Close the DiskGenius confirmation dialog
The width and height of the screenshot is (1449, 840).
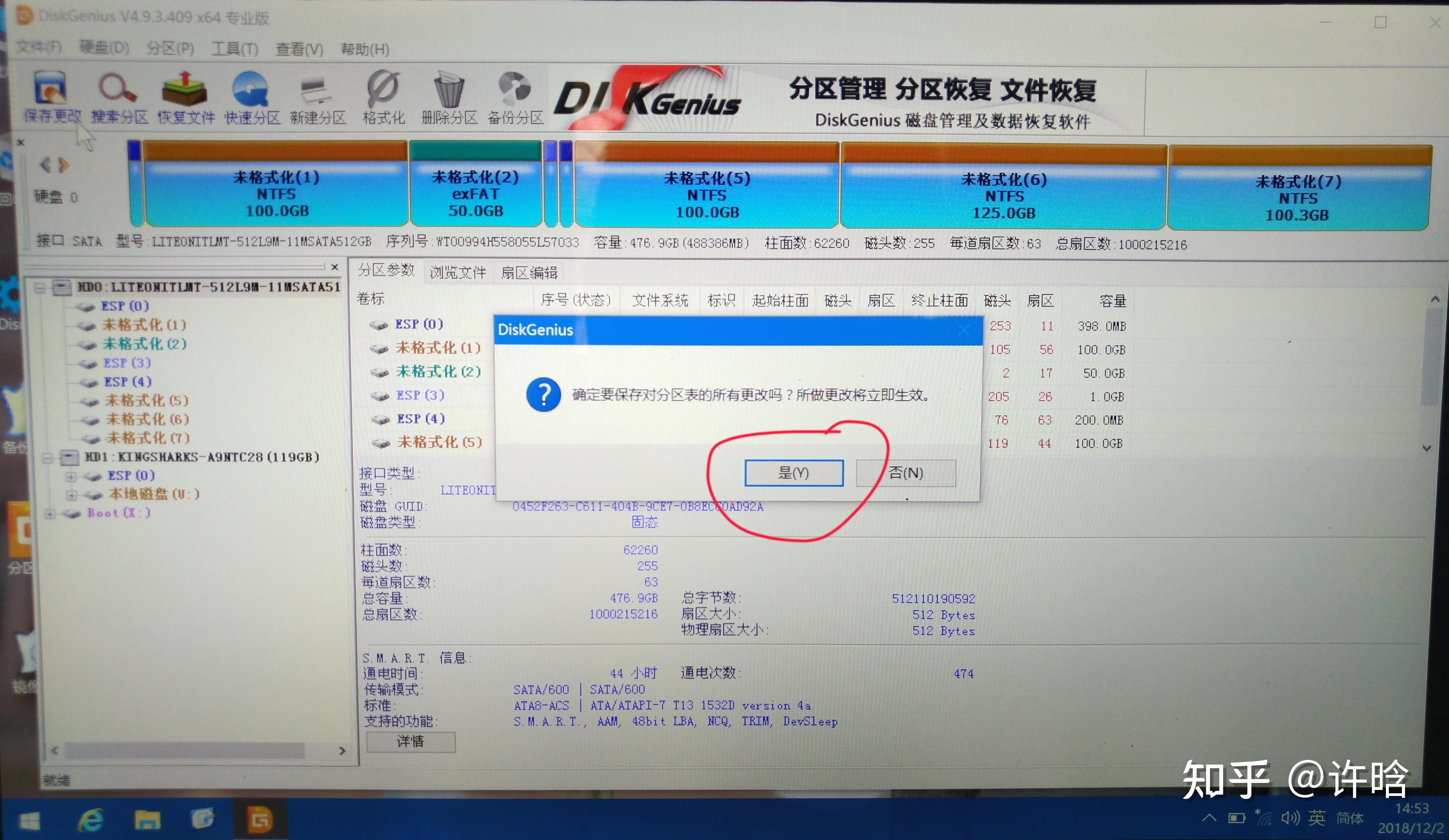pos(964,330)
